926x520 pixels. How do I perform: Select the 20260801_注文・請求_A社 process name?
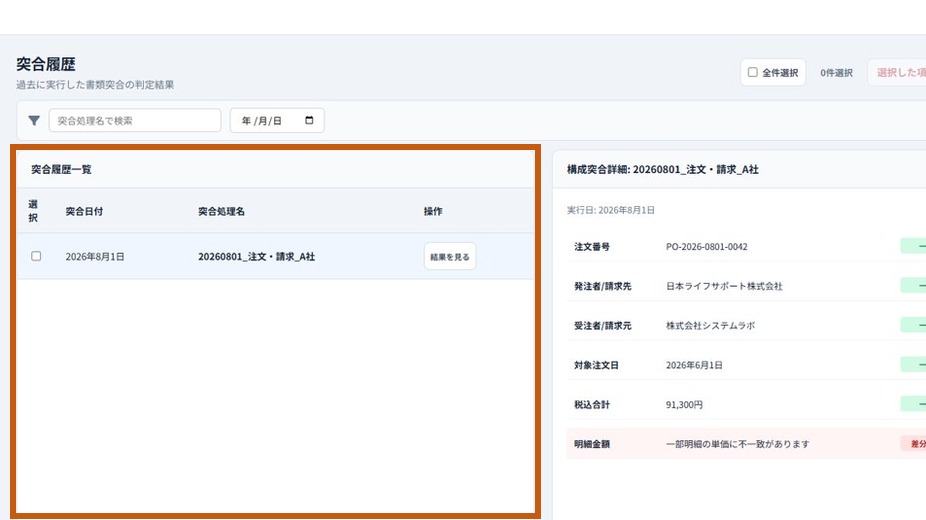pyautogui.click(x=256, y=257)
